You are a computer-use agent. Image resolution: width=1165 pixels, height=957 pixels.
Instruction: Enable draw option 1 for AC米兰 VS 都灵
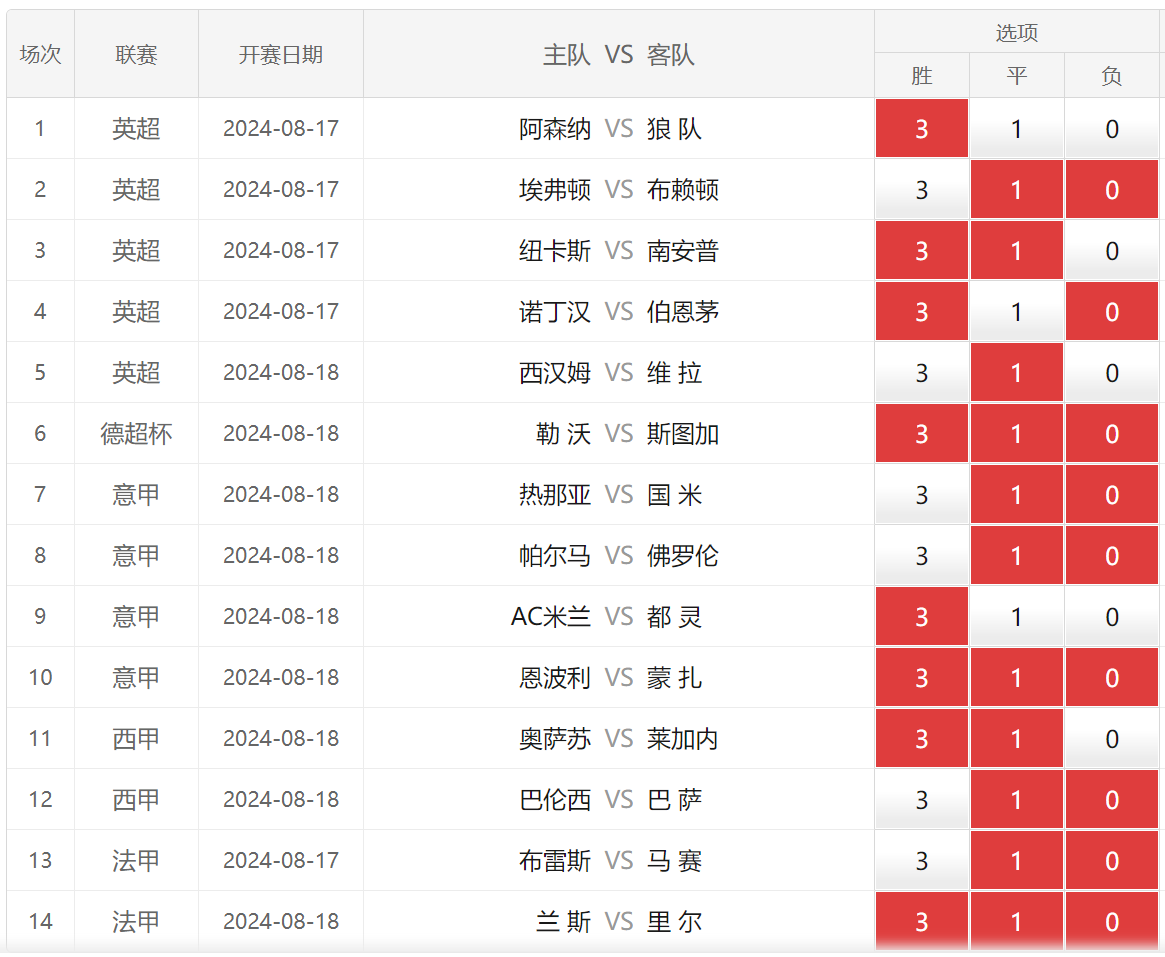click(x=1016, y=616)
